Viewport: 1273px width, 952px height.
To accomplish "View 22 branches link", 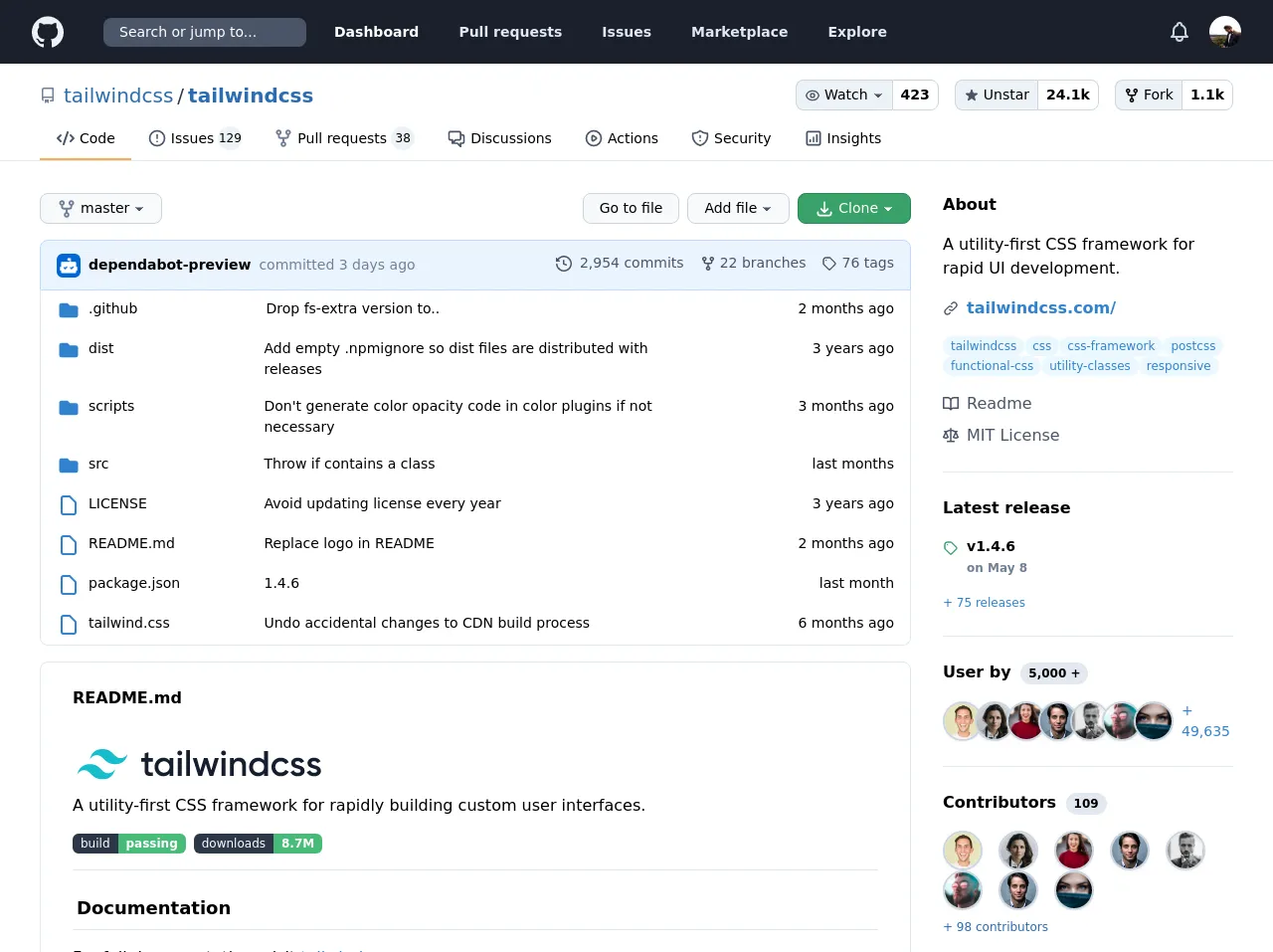I will tap(753, 263).
